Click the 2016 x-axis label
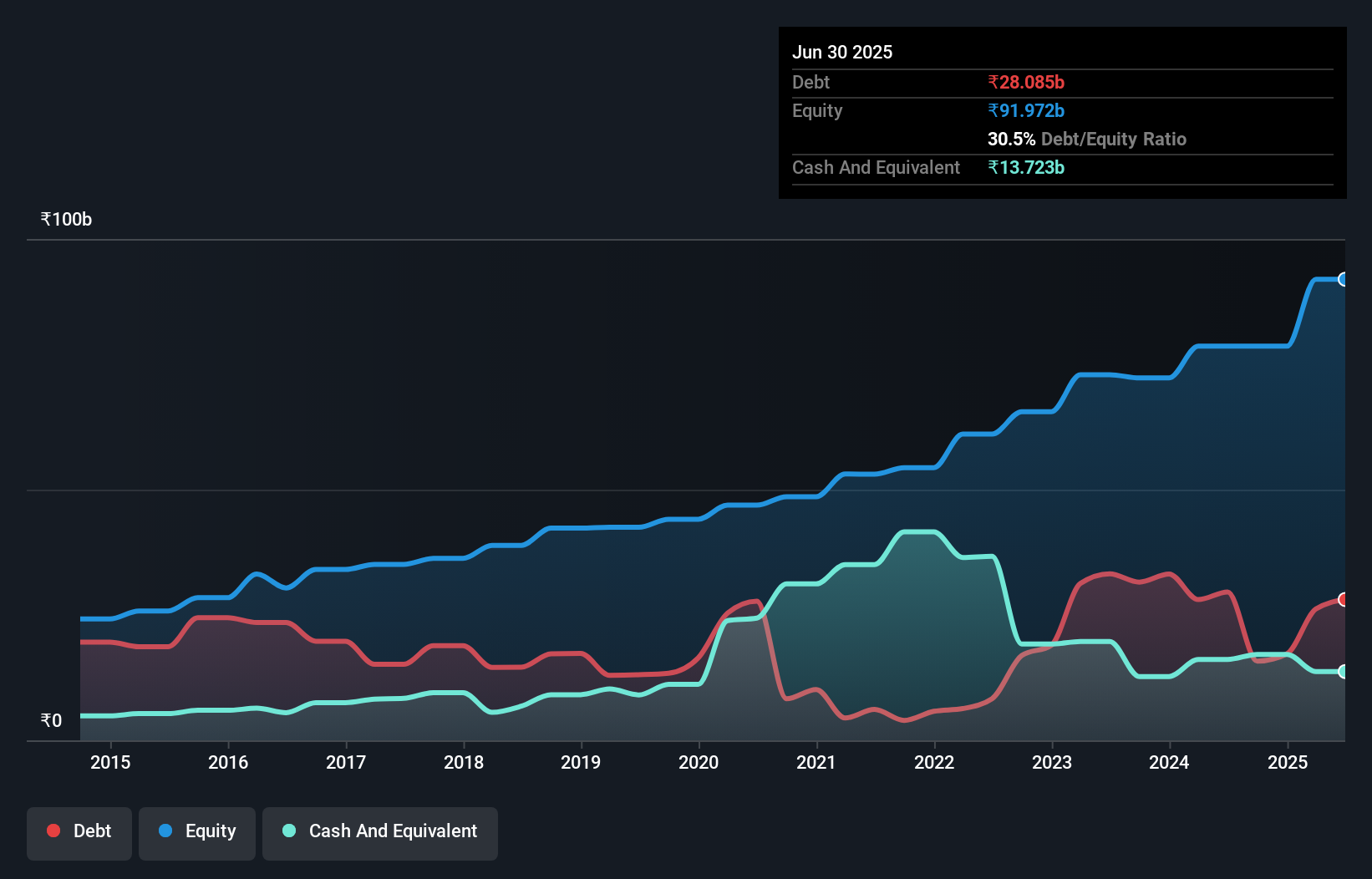This screenshot has width=1372, height=879. (x=228, y=762)
